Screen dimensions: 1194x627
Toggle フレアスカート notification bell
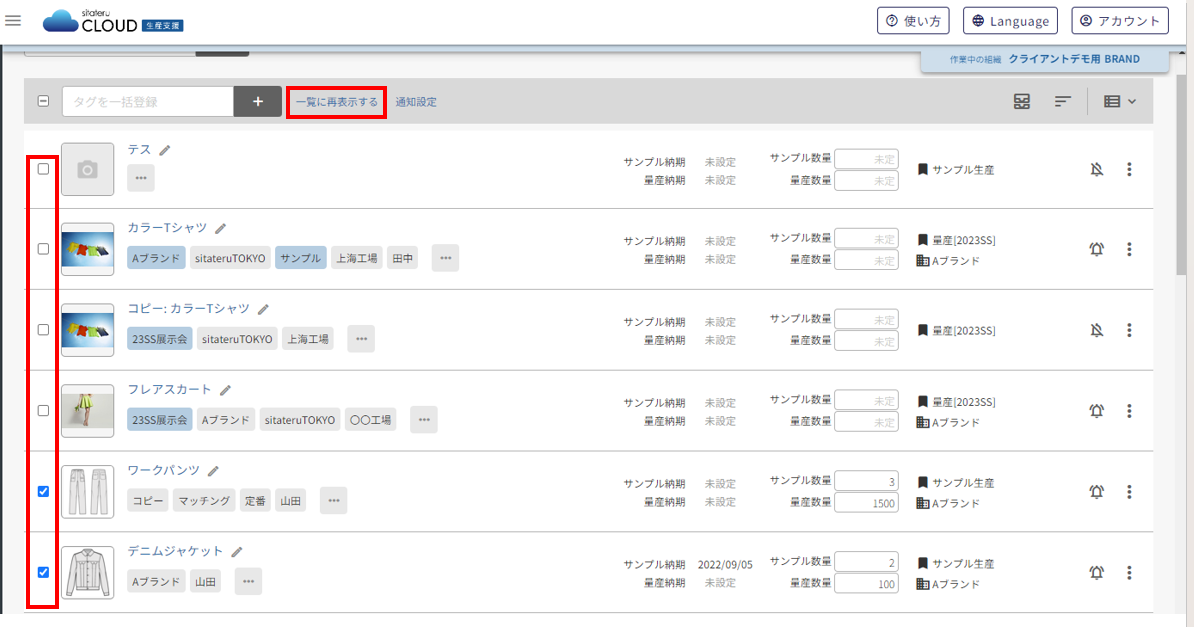(x=1097, y=411)
